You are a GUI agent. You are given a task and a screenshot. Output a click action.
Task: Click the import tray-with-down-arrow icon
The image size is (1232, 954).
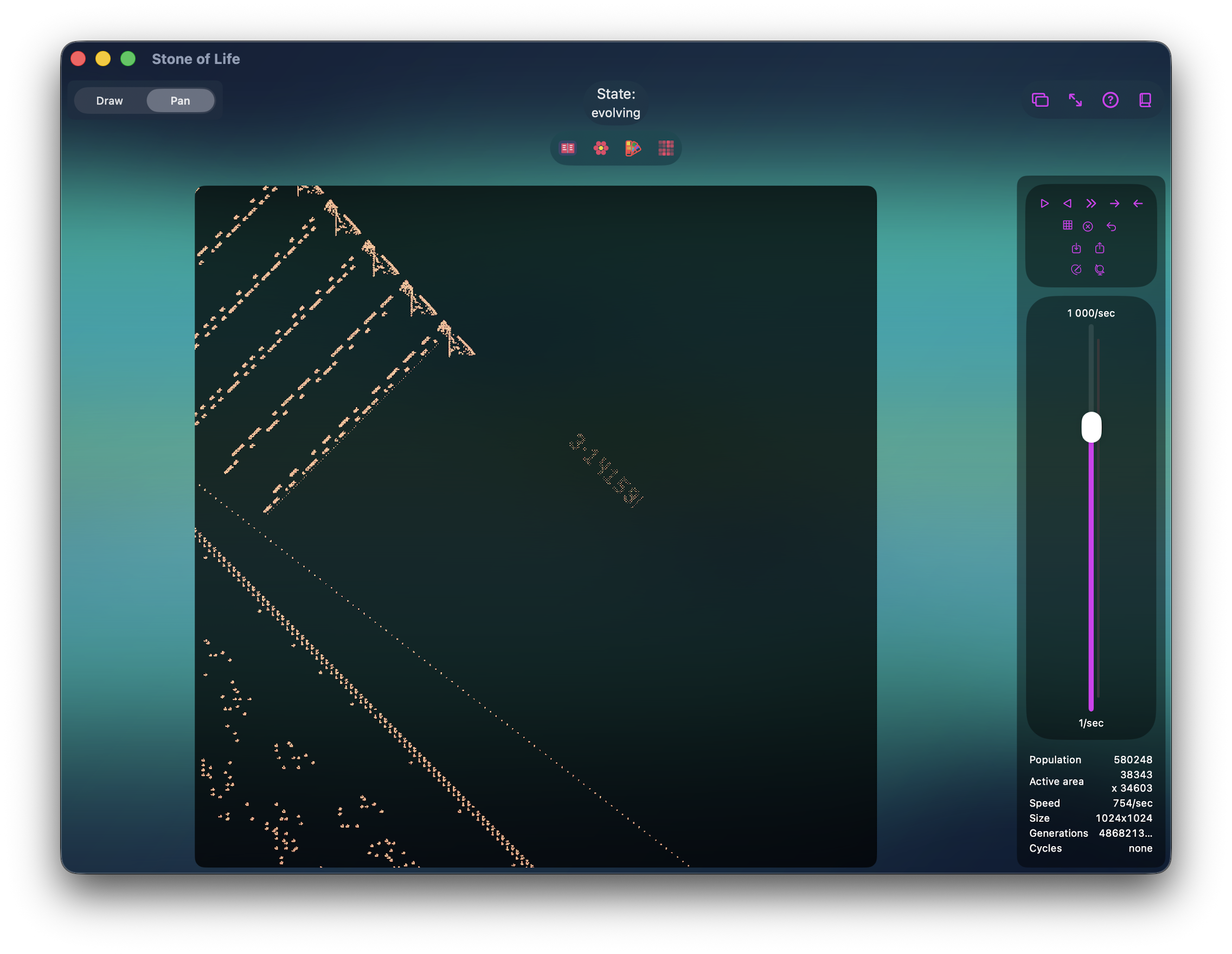pos(1076,248)
